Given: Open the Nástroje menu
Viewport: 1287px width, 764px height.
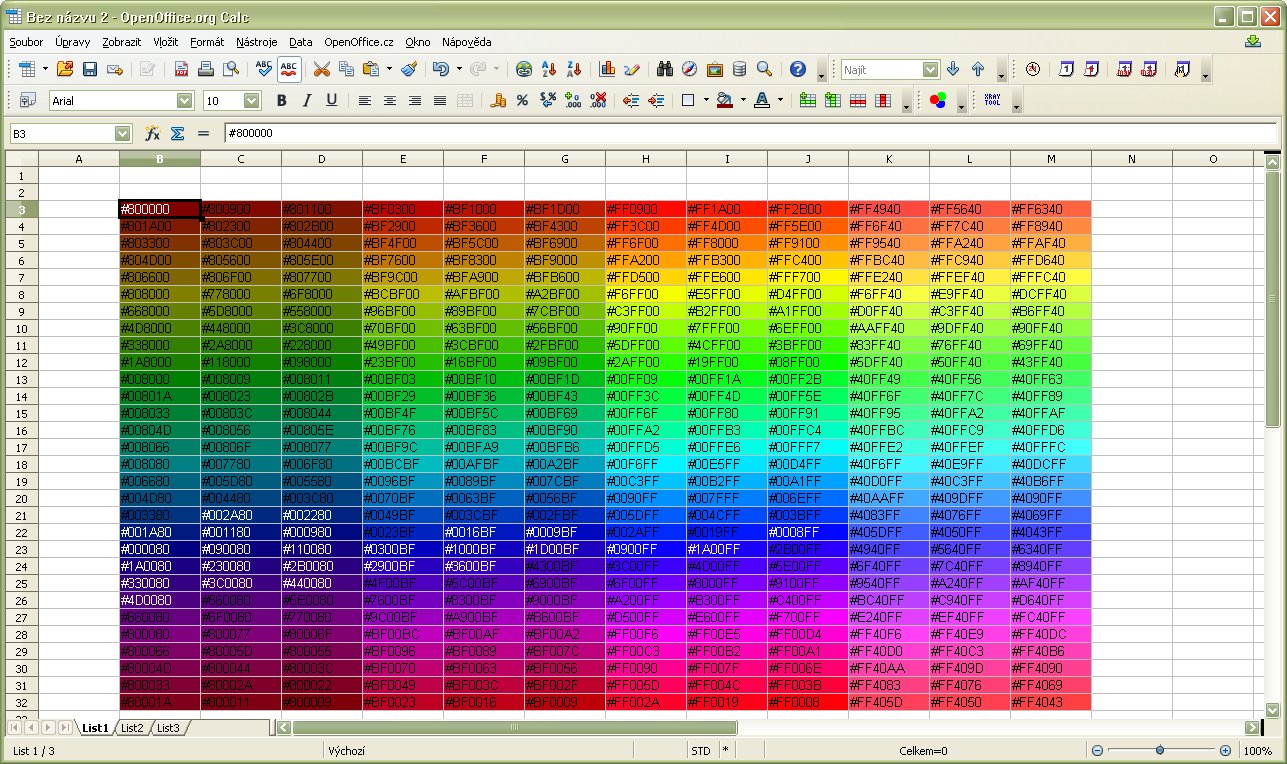Looking at the screenshot, I should [257, 42].
